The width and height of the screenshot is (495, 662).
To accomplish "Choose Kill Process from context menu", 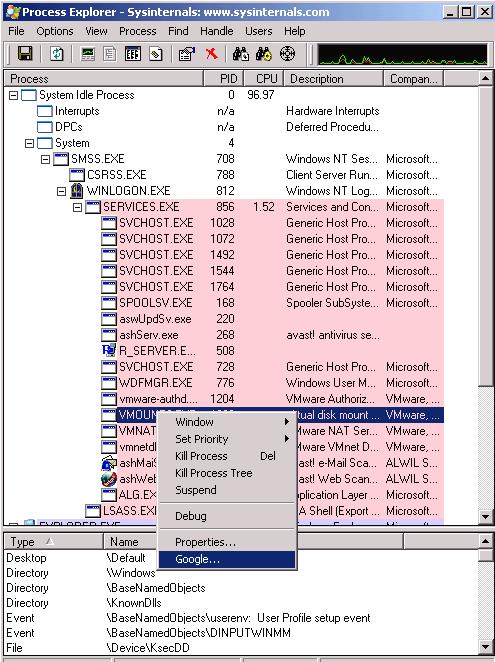I will [x=227, y=456].
